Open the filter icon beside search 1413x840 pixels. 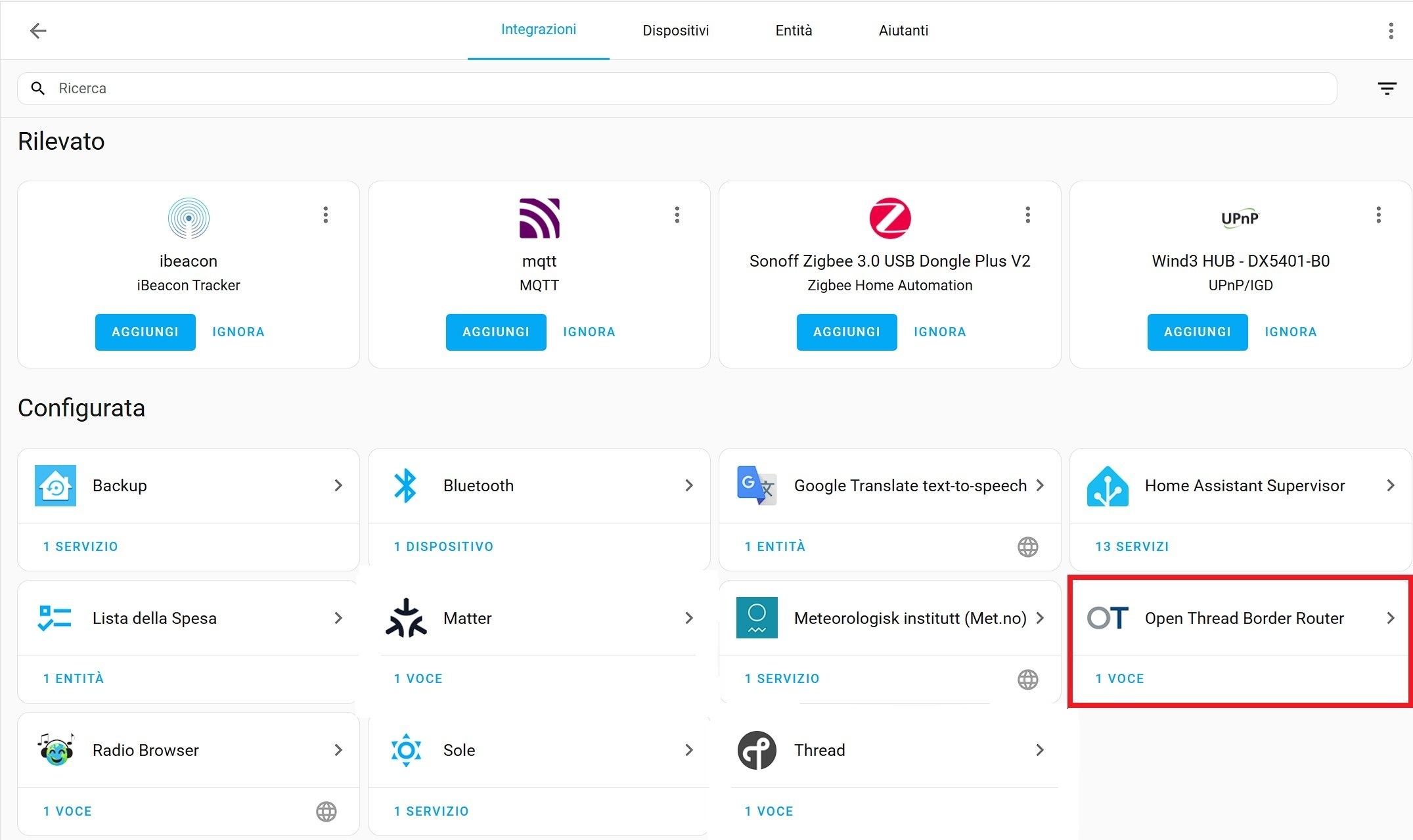(x=1387, y=88)
